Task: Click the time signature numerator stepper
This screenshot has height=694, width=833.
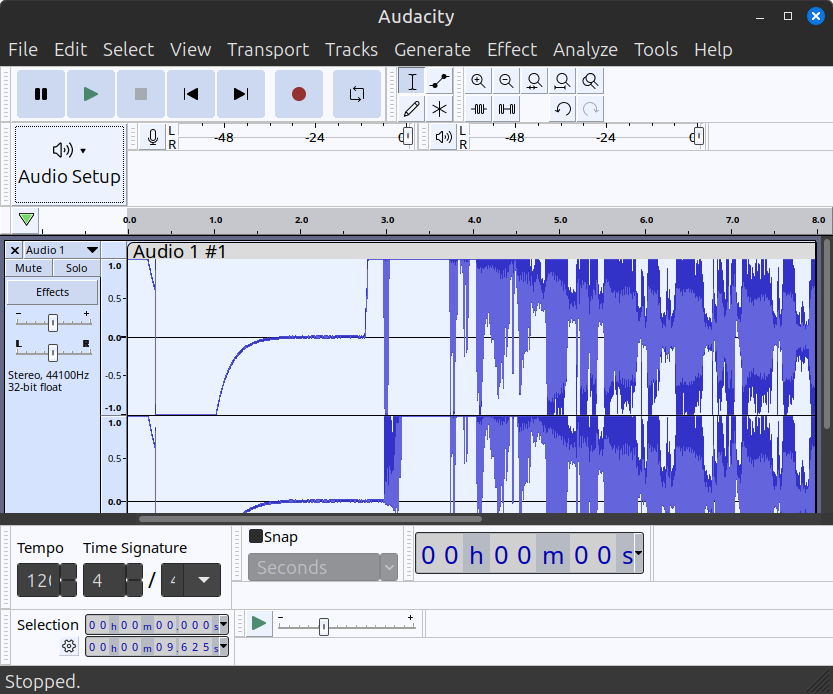Action: coord(134,580)
